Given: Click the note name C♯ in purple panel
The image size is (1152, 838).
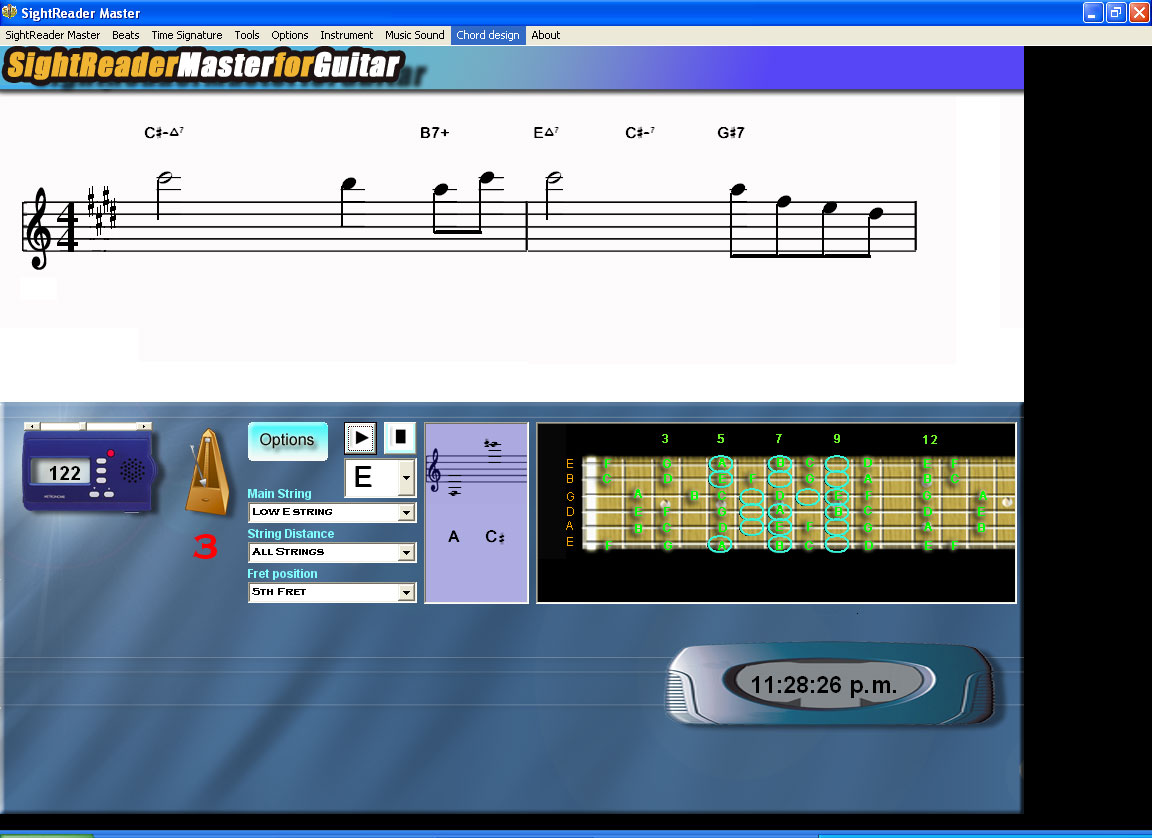Looking at the screenshot, I should pos(494,537).
